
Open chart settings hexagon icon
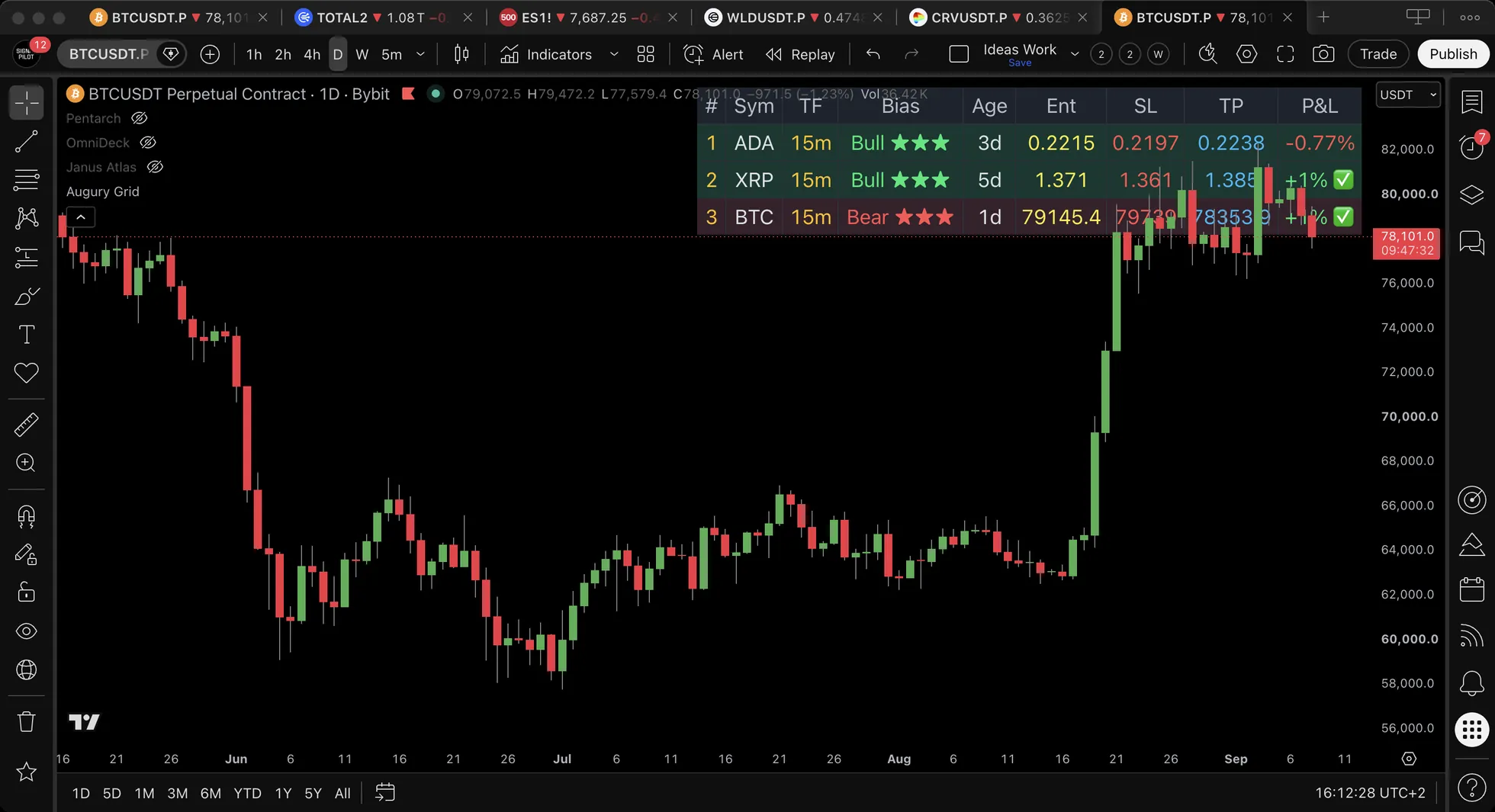(x=1246, y=54)
